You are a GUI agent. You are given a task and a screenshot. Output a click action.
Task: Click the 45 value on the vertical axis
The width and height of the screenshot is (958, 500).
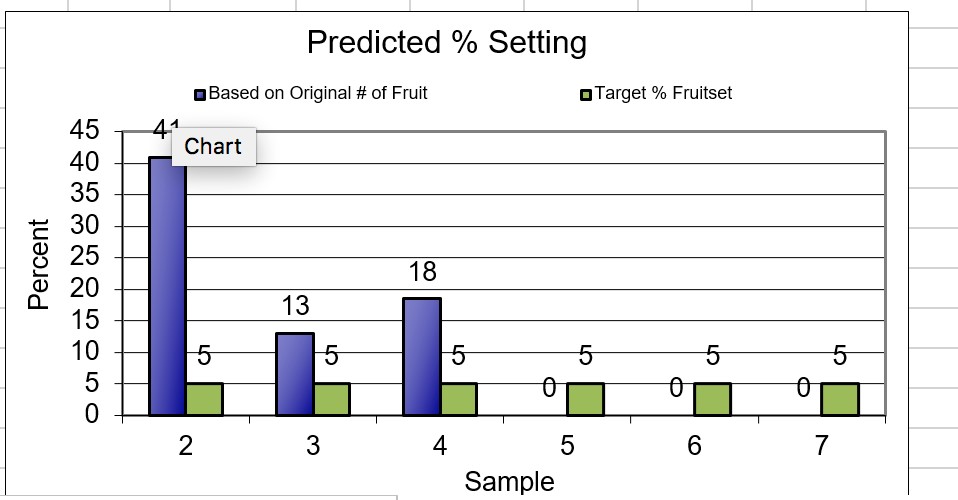(85, 131)
